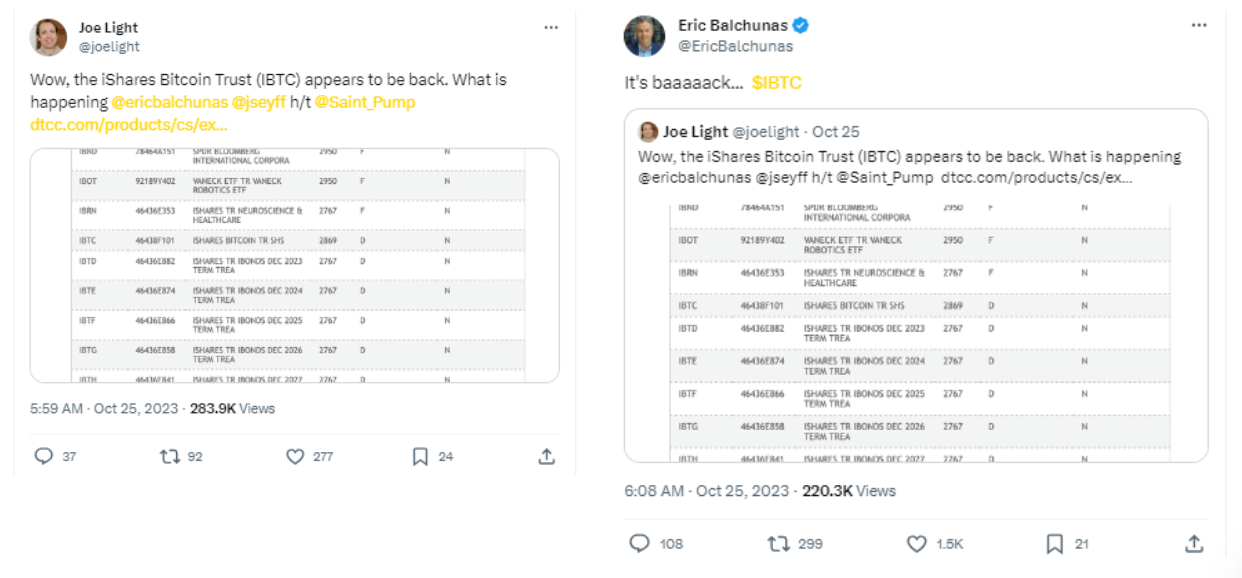Like Joe Light's tweet

(x=295, y=456)
